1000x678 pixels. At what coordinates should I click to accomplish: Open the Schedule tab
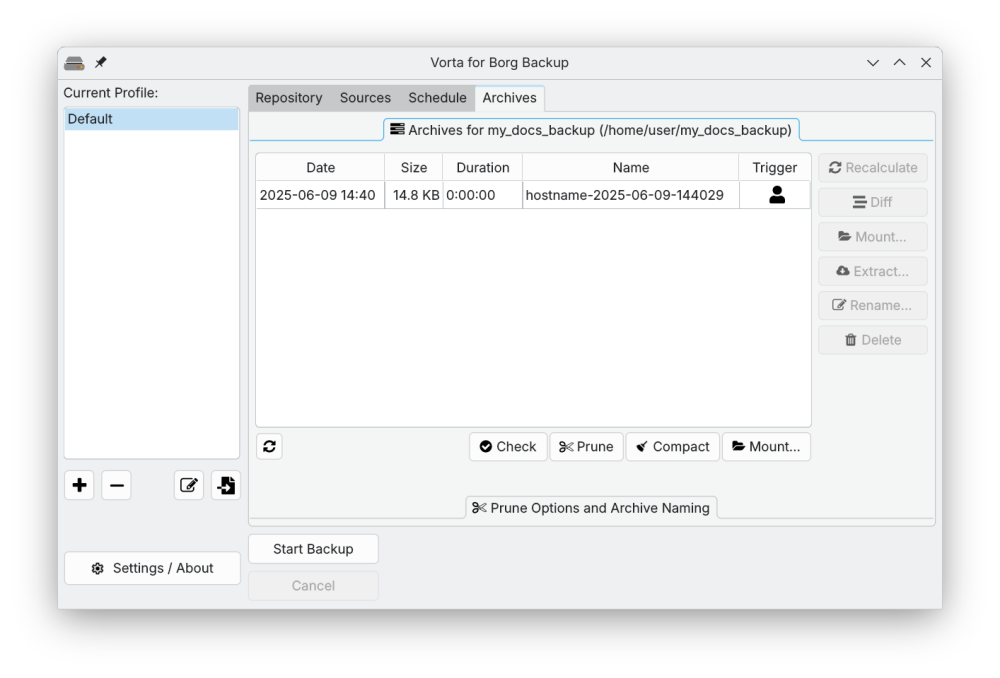[437, 98]
